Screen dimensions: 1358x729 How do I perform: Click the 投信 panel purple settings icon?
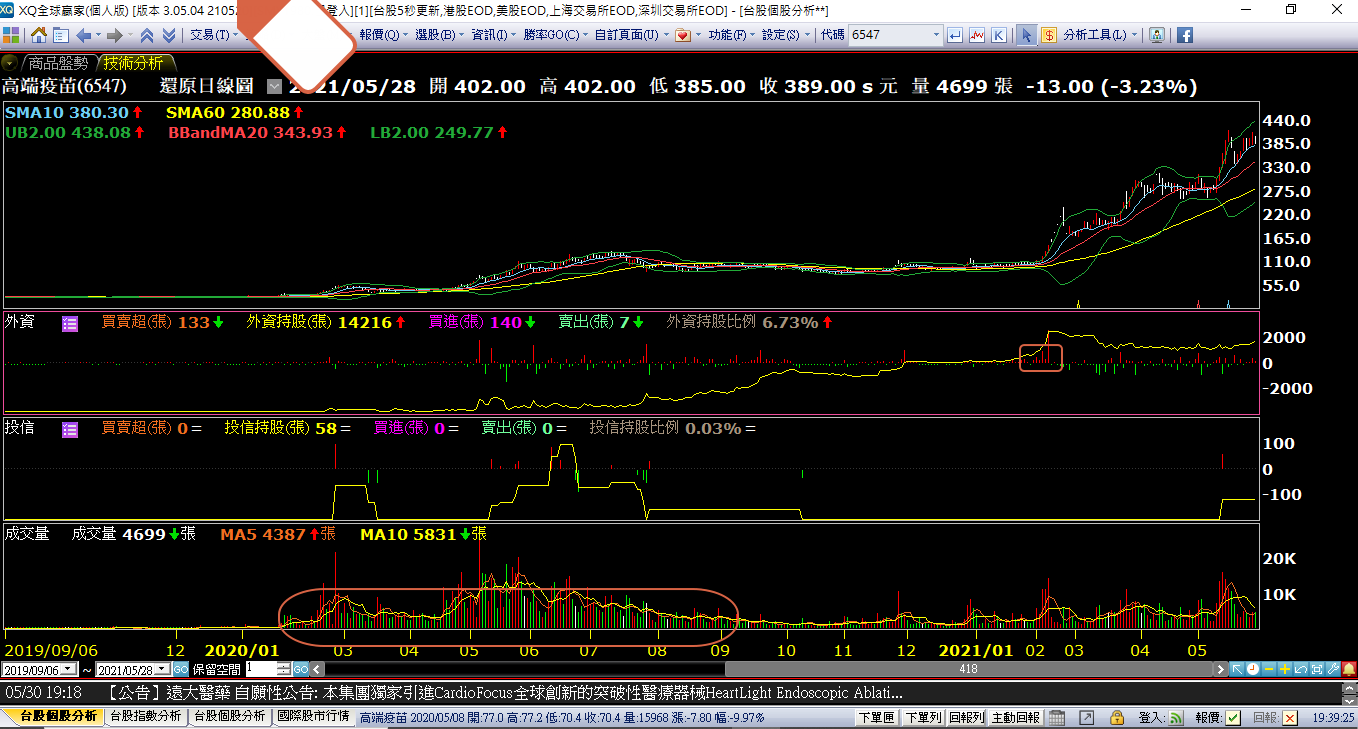pos(70,429)
